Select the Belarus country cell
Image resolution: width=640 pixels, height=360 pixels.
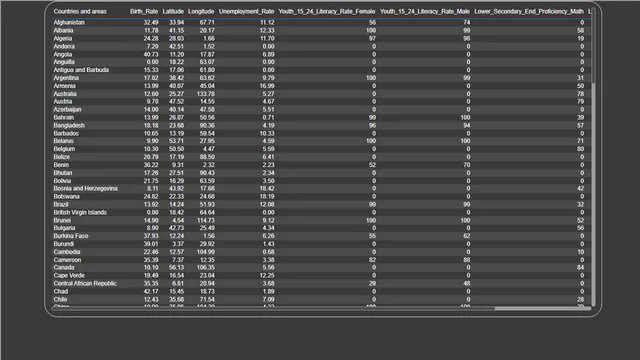(x=63, y=141)
